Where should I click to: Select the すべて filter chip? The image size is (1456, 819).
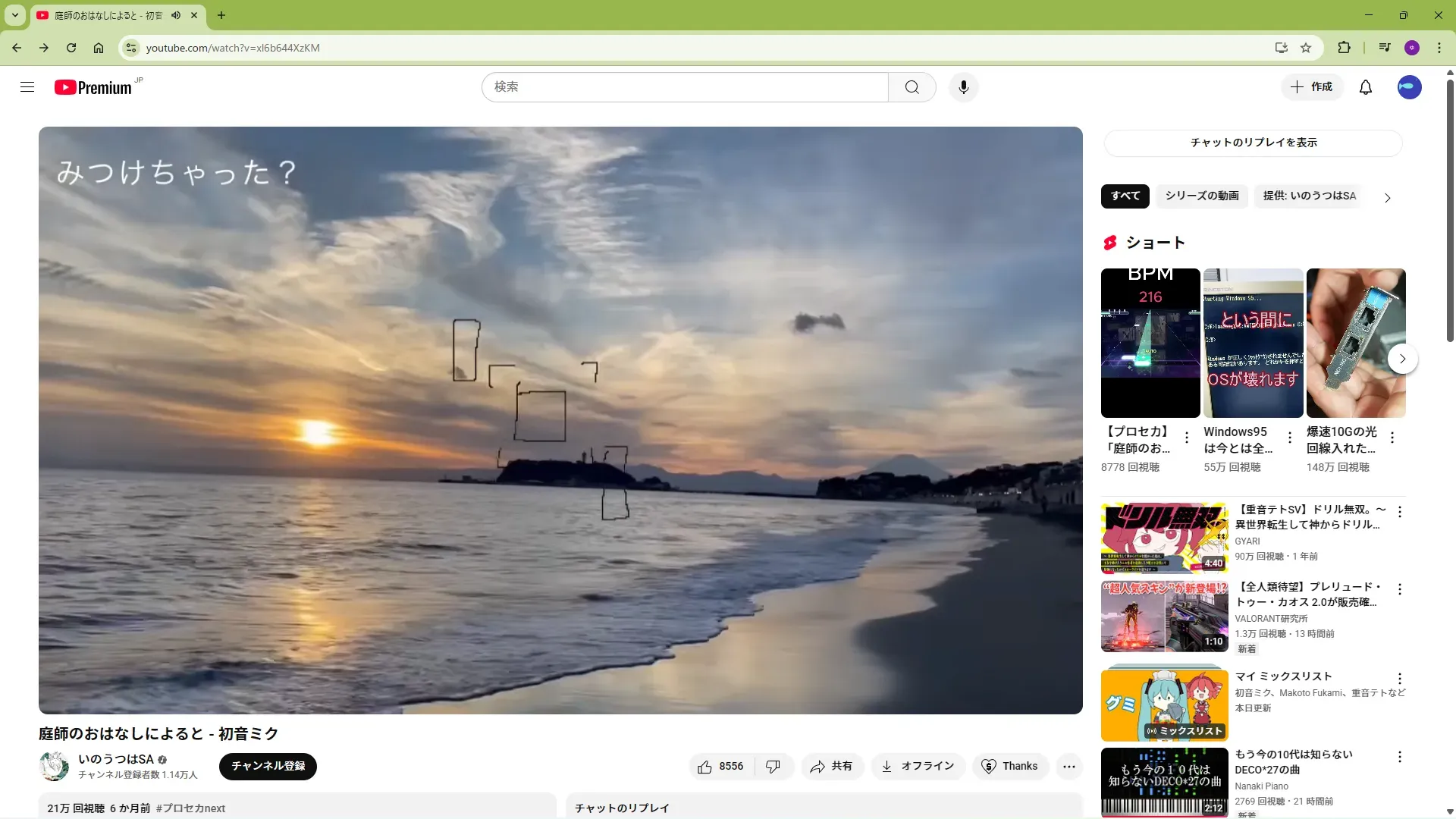point(1125,196)
